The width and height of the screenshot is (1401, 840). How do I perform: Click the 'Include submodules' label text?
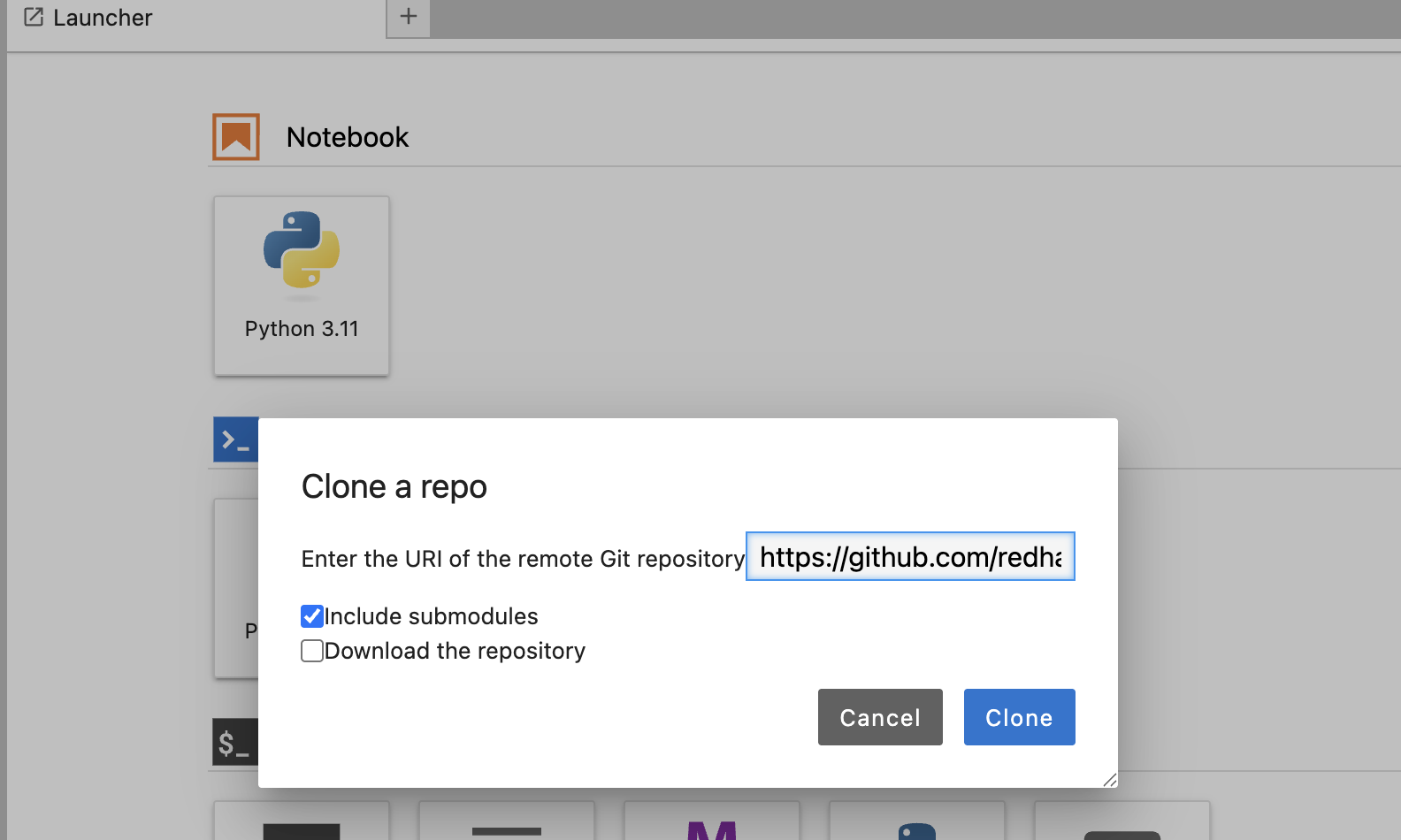coord(431,616)
